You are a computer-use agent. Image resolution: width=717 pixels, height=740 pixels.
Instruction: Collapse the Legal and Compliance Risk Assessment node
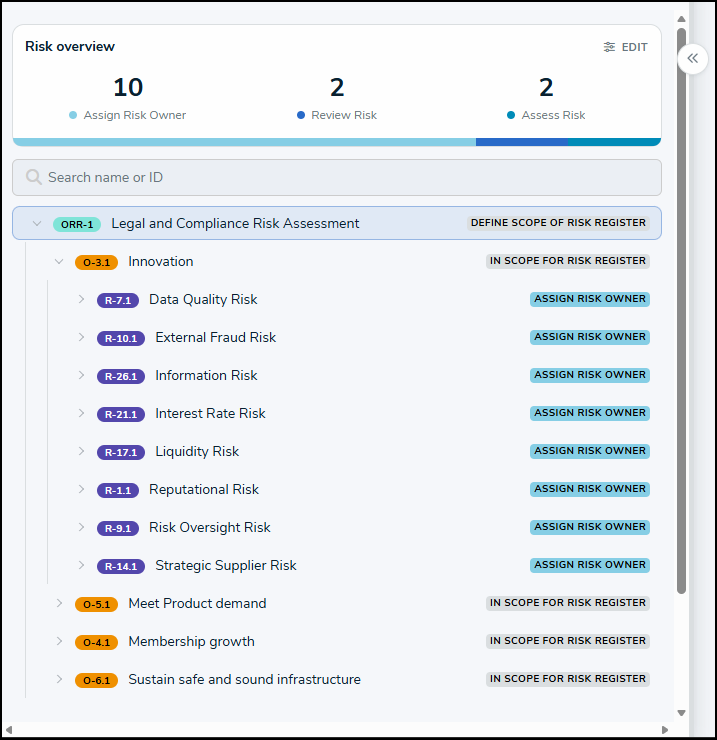point(37,223)
